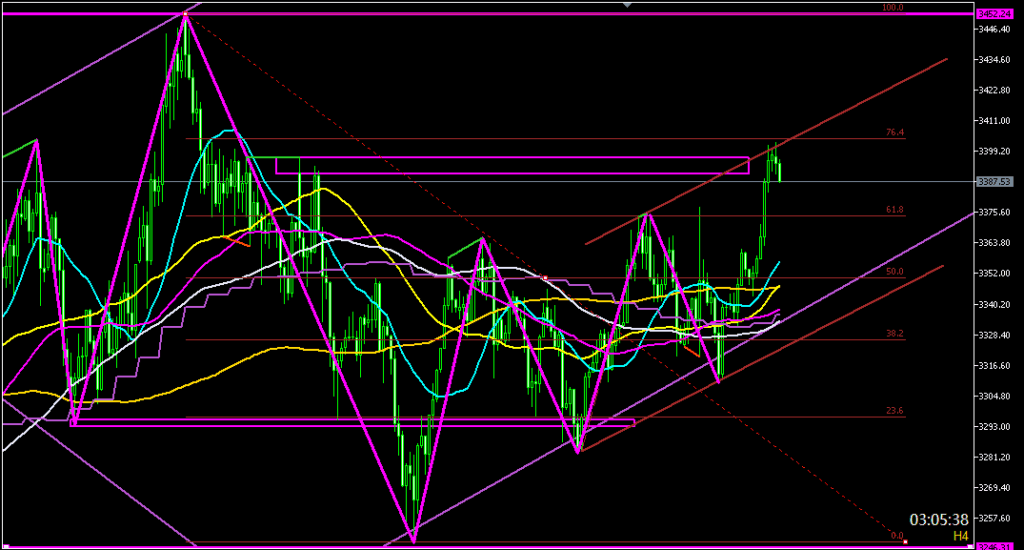Click the chart shift triangle marker at top
Image resolution: width=1024 pixels, height=550 pixels.
[627, 5]
